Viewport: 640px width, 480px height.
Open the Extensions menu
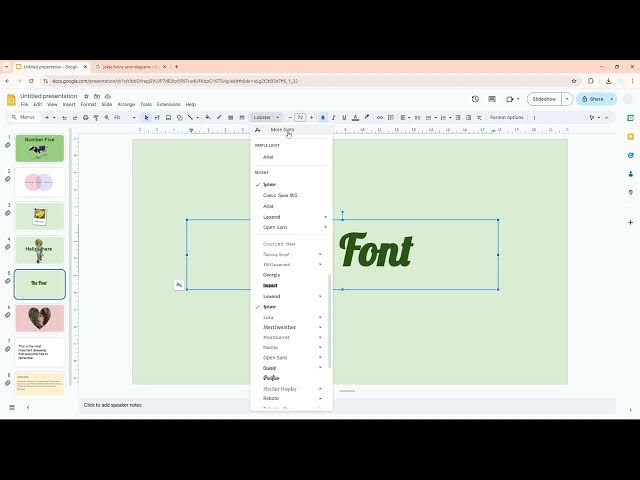click(168, 104)
